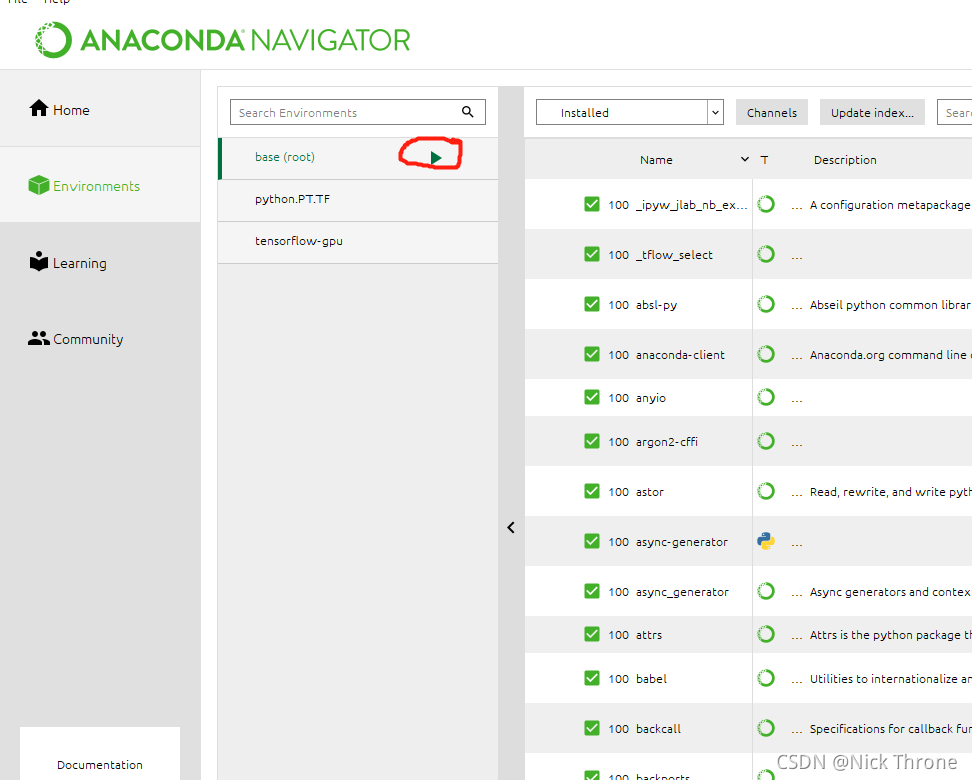Sort packages by Name column
This screenshot has height=780, width=972.
[656, 160]
